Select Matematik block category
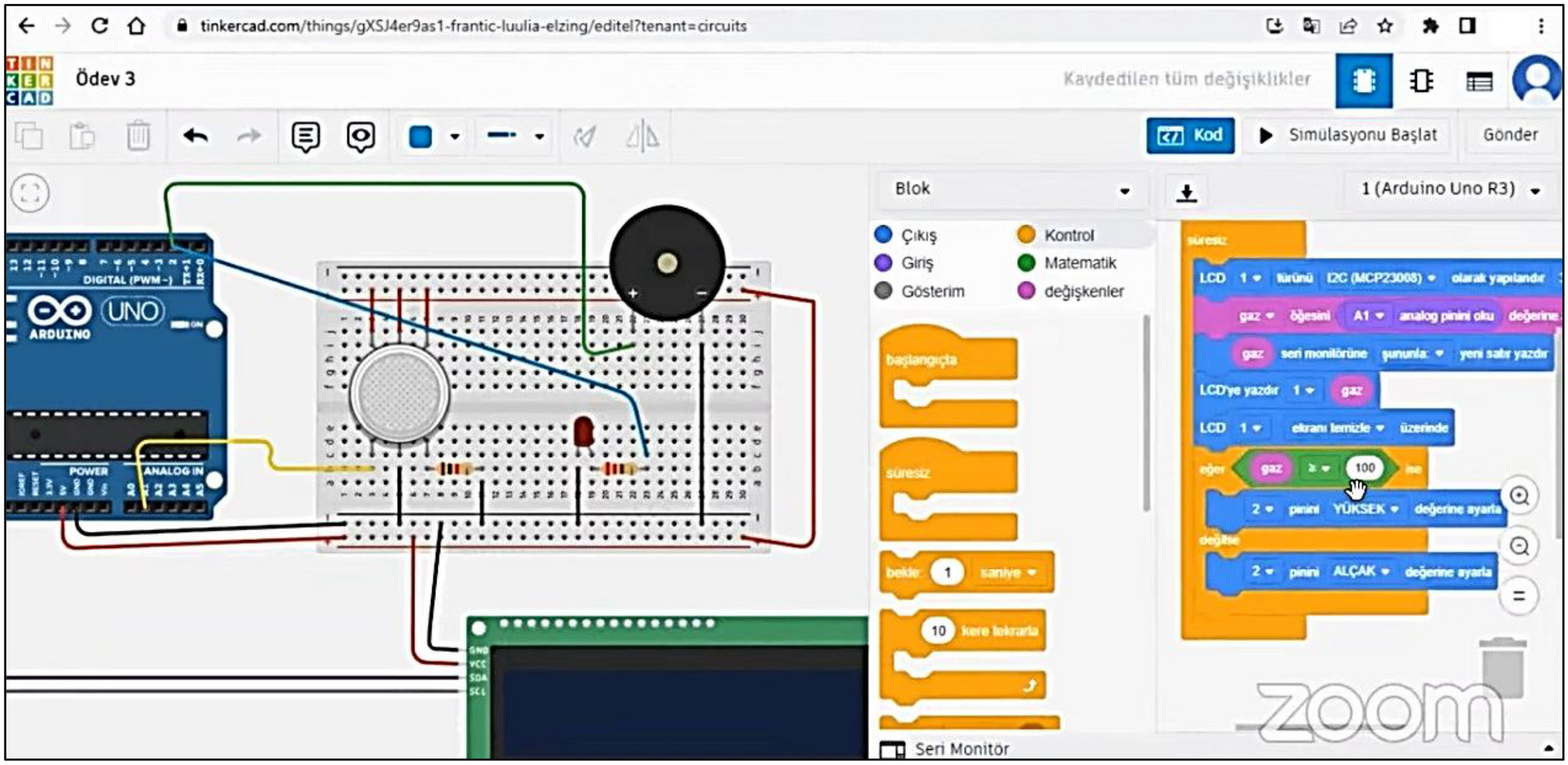This screenshot has height=765, width=1568. point(1067,263)
